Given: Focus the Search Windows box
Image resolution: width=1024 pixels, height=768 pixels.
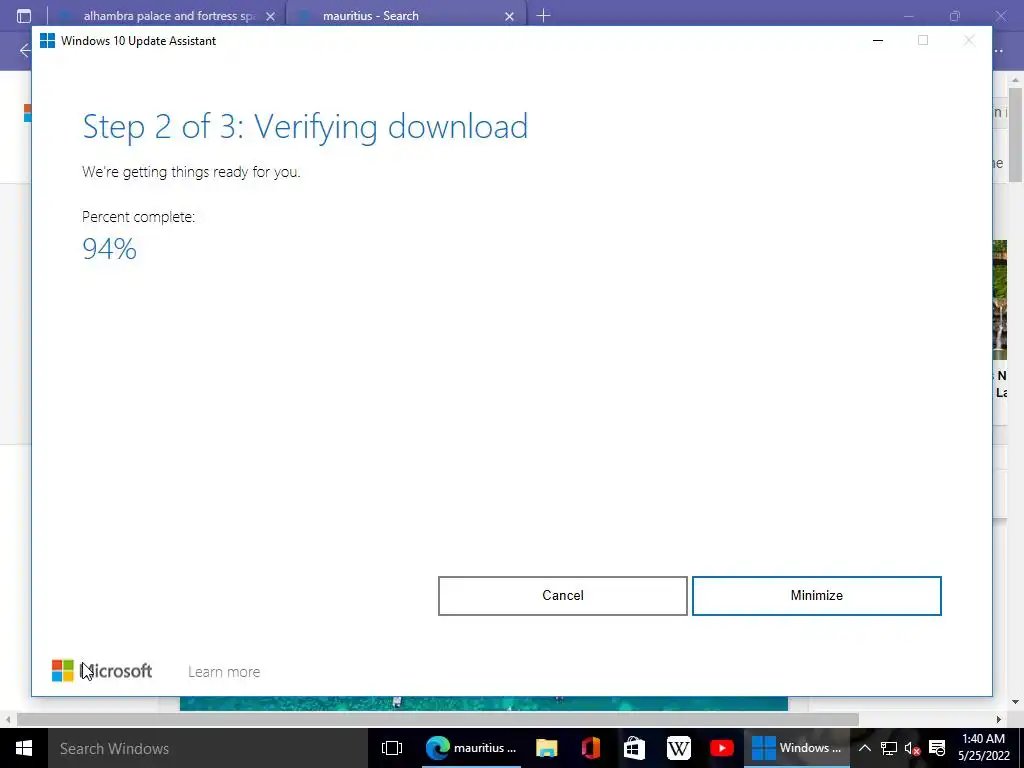Looking at the screenshot, I should click(x=207, y=748).
